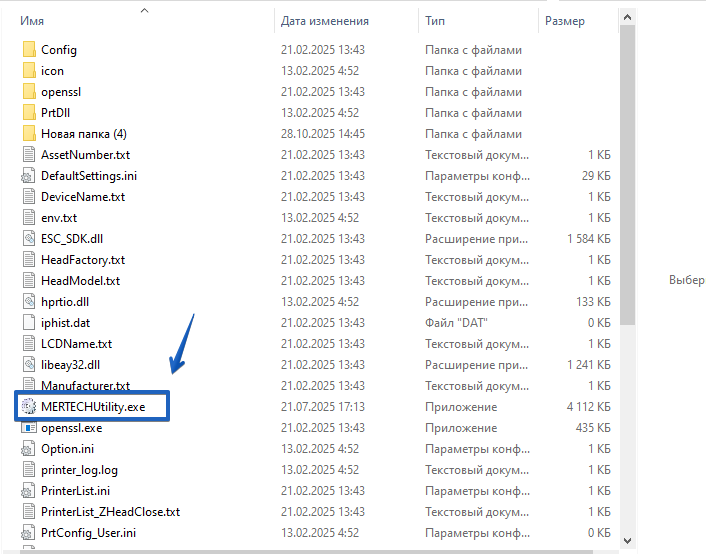Click the MERTECHUtility.exe application icon
706x554 pixels.
28,407
